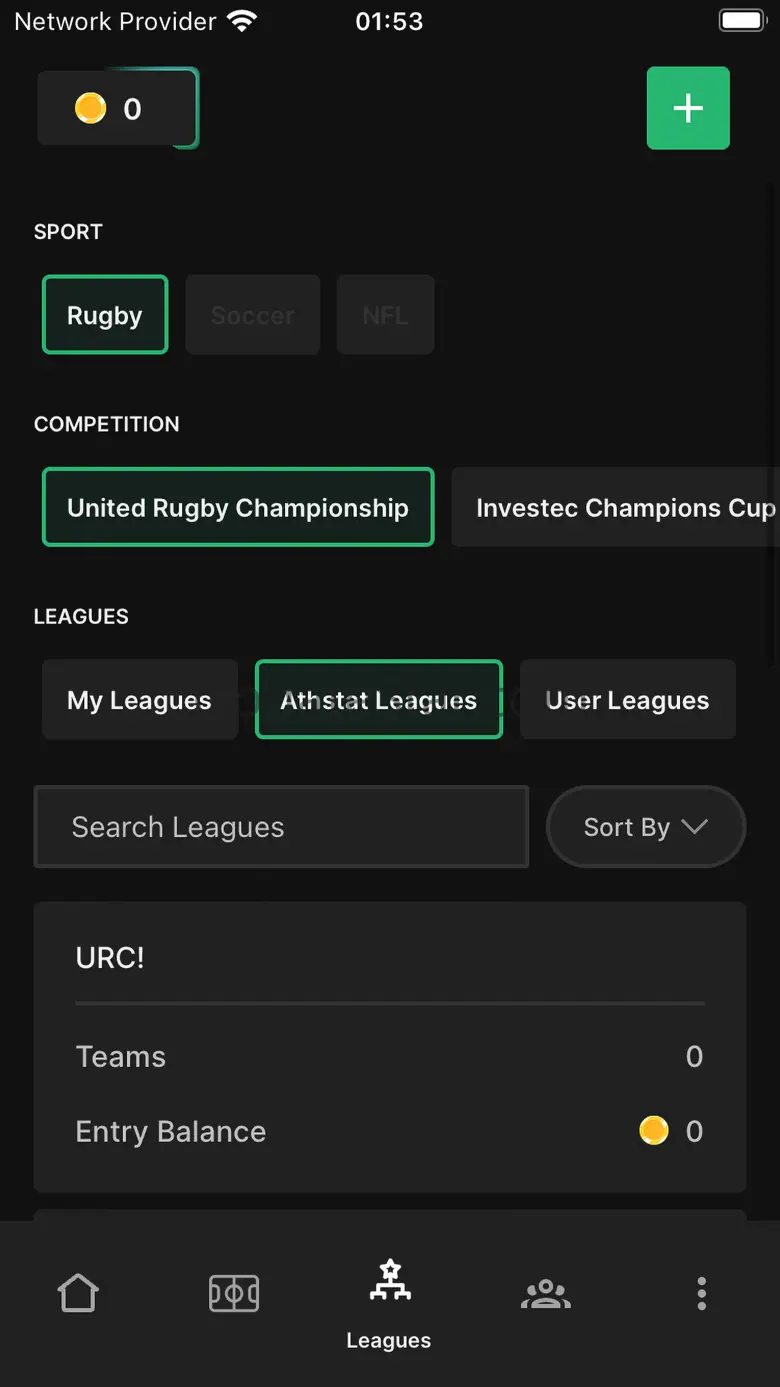Tap the Leagues trophy hierarchy icon

(390, 1282)
